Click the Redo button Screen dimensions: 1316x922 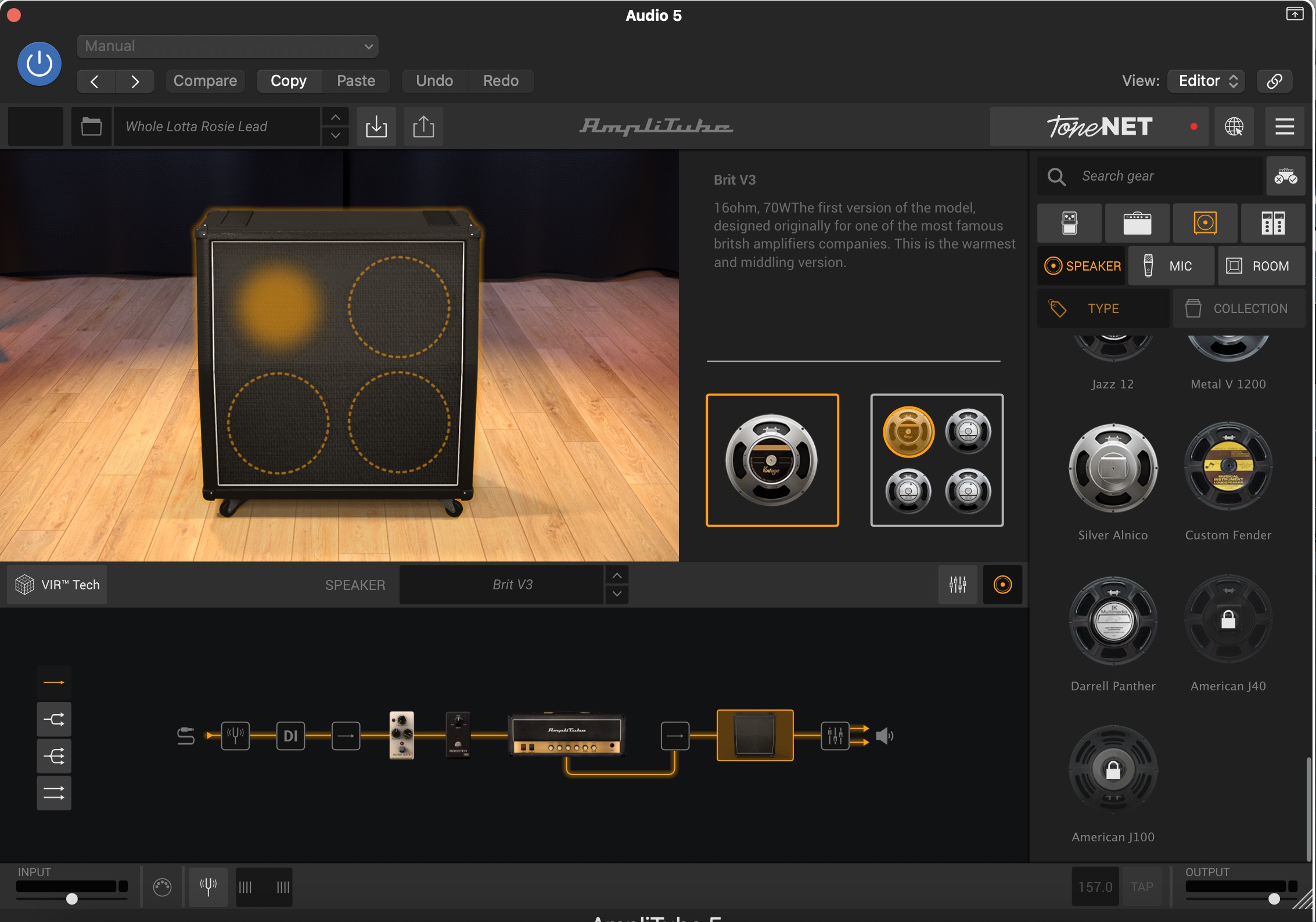point(501,81)
